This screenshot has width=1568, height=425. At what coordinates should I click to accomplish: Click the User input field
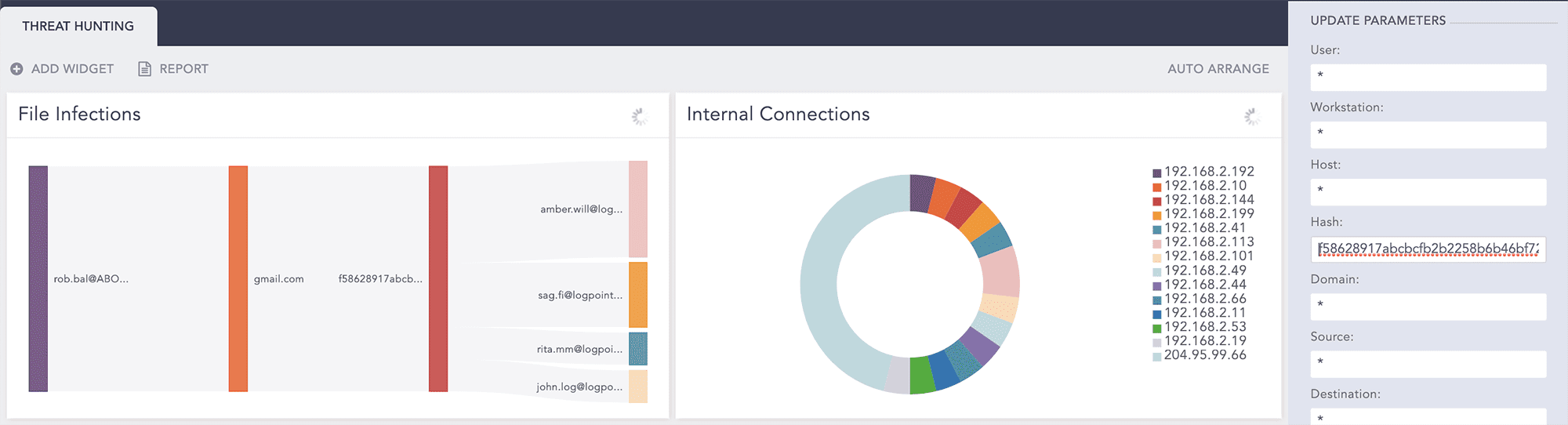pos(1428,78)
